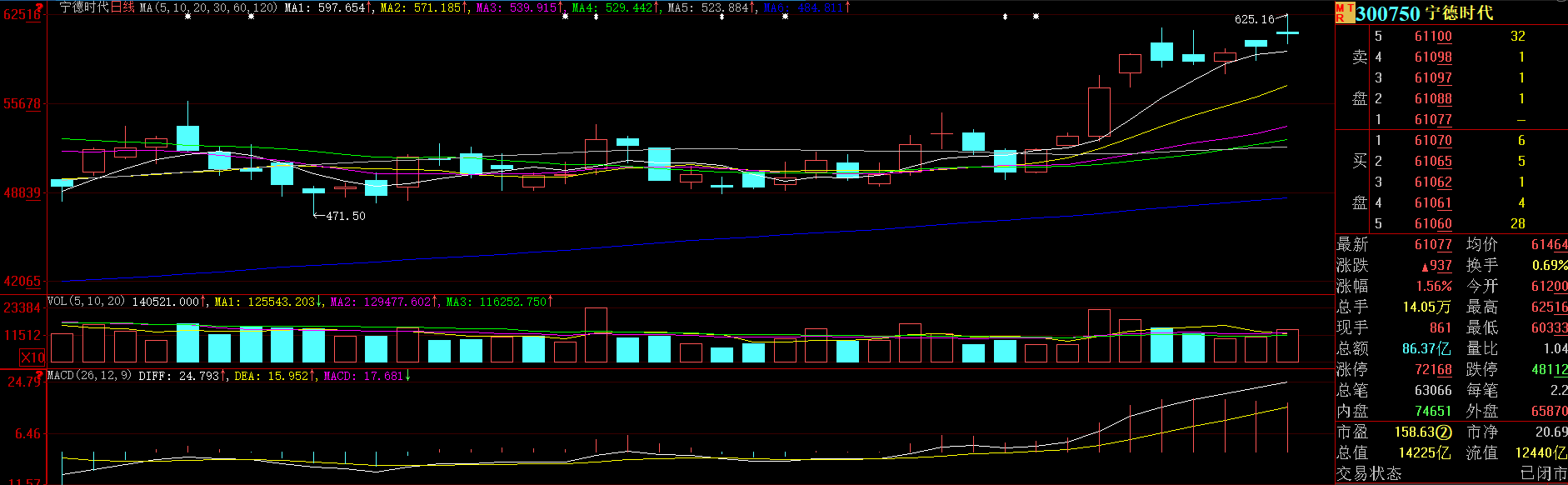This screenshot has width=1568, height=485.
Task: Select buy level 1 price 61070
Action: click(1433, 141)
